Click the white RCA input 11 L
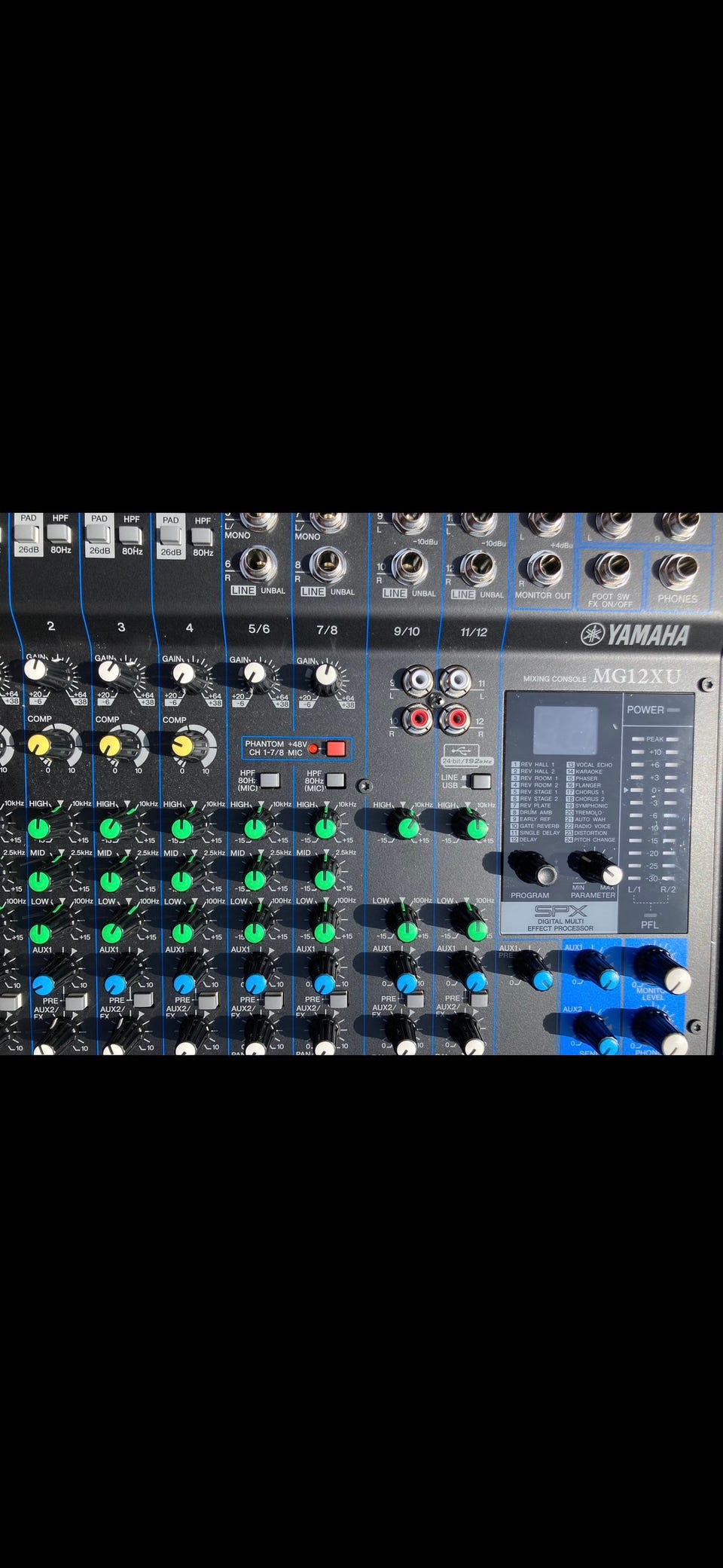 [x=456, y=683]
